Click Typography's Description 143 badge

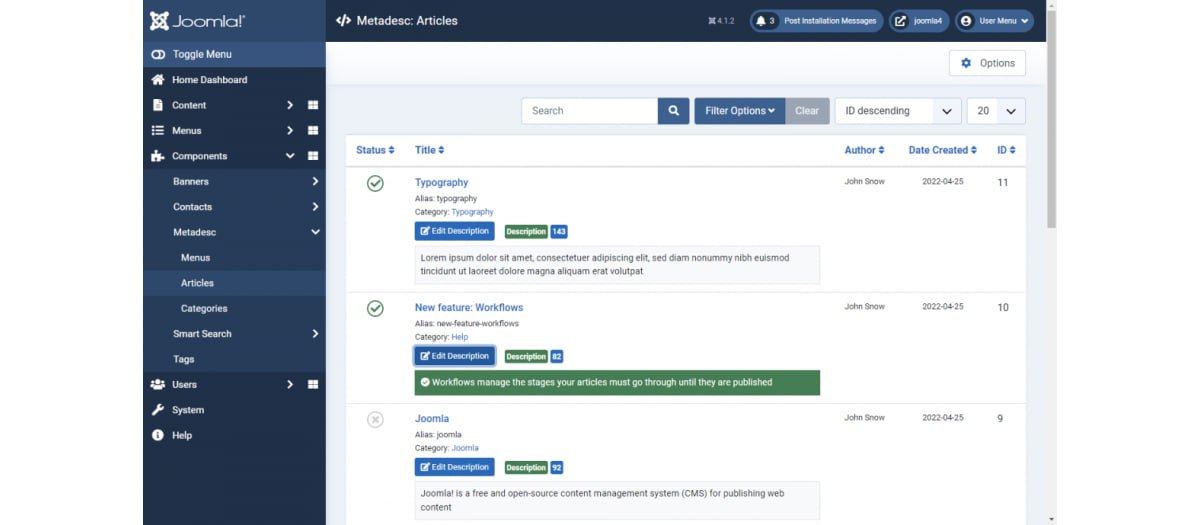536,232
